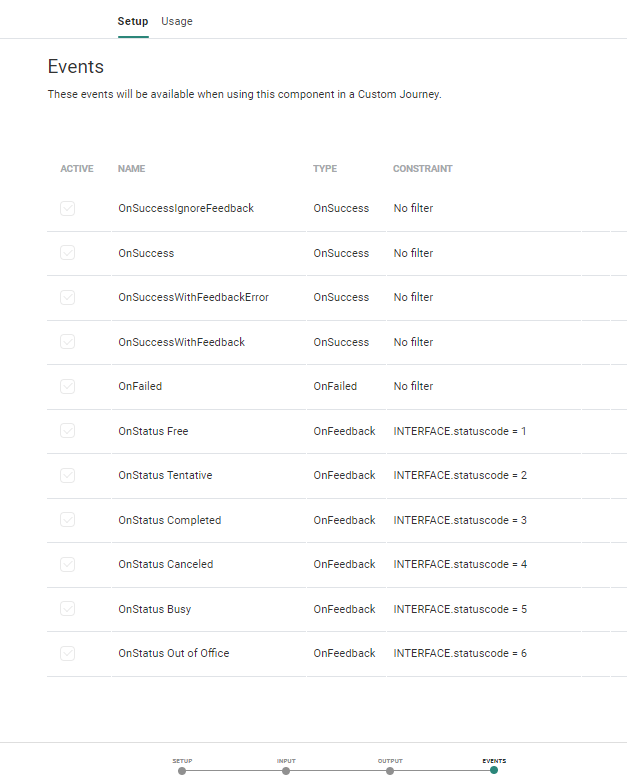627x784 pixels.
Task: Toggle the OnSuccessIgnoreFeedback active checkbox
Action: (67, 209)
